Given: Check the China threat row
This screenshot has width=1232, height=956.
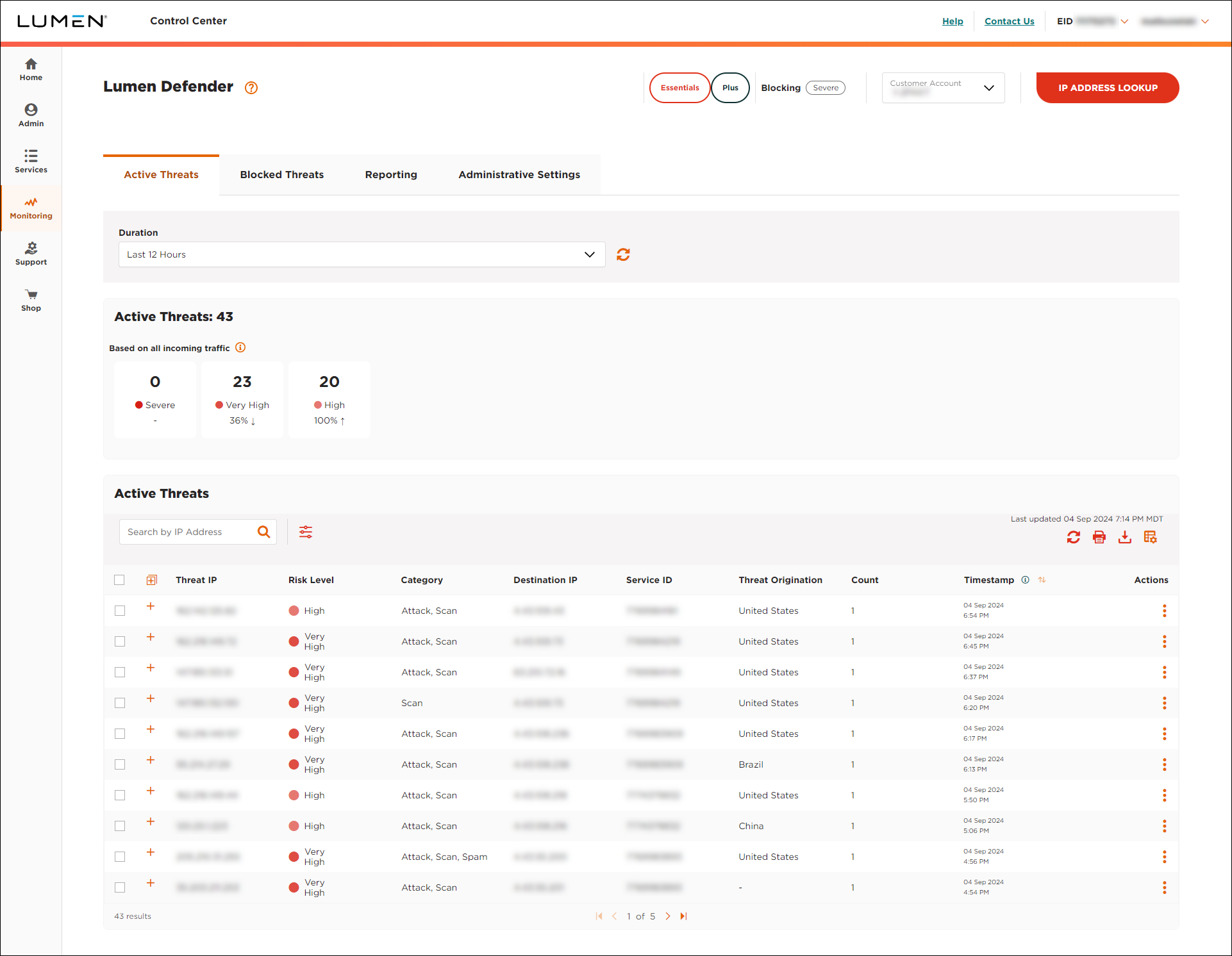Looking at the screenshot, I should click(x=120, y=826).
